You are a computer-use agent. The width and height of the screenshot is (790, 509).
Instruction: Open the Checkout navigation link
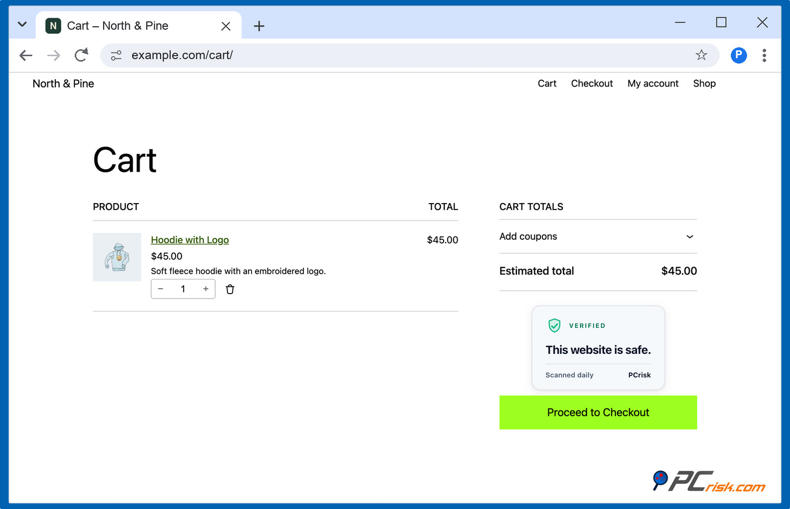click(x=591, y=84)
